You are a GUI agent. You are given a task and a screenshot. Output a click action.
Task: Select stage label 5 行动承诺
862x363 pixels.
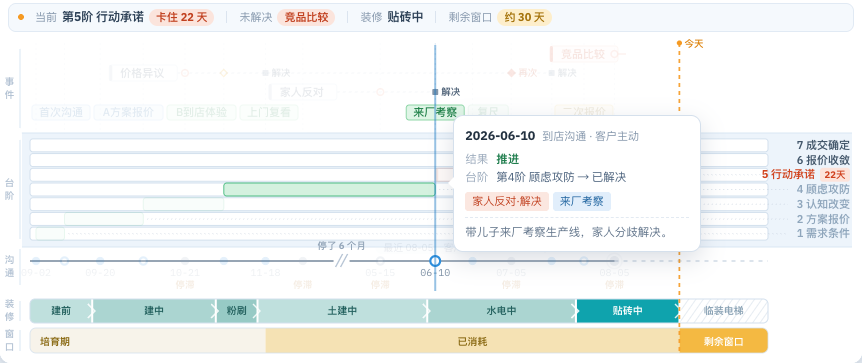(788, 174)
